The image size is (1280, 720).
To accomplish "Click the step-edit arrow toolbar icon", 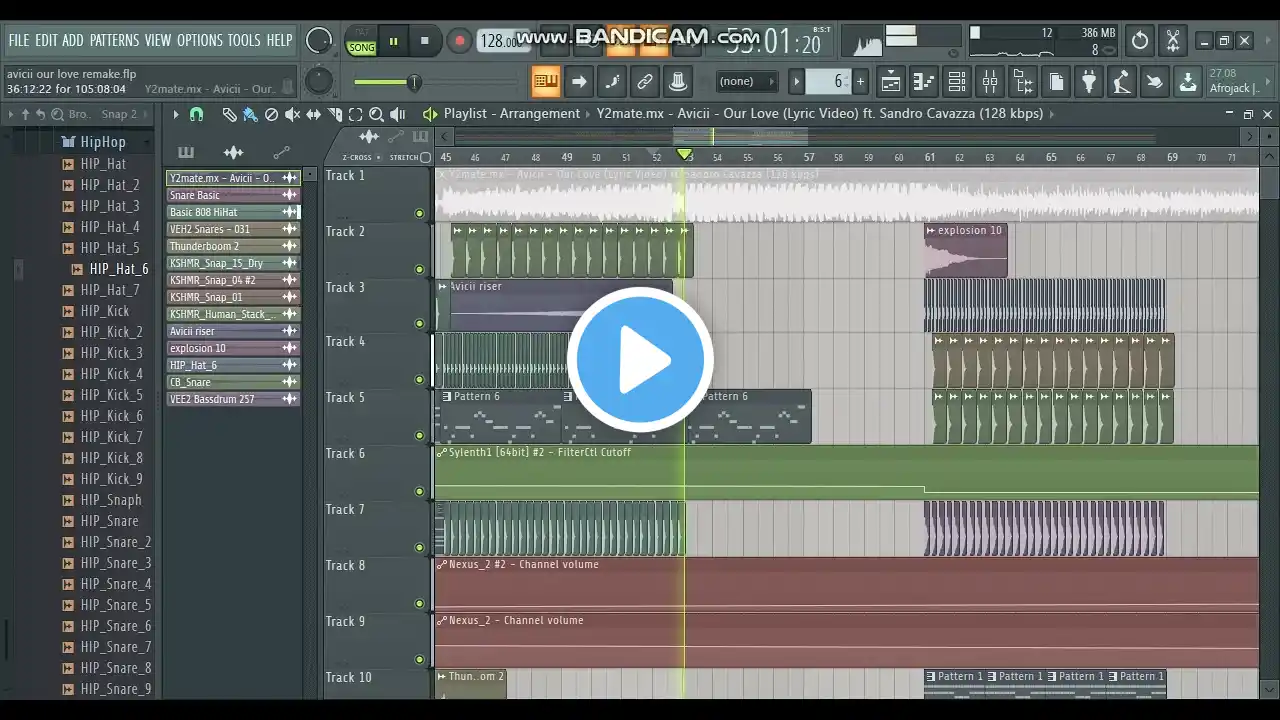I will (579, 82).
